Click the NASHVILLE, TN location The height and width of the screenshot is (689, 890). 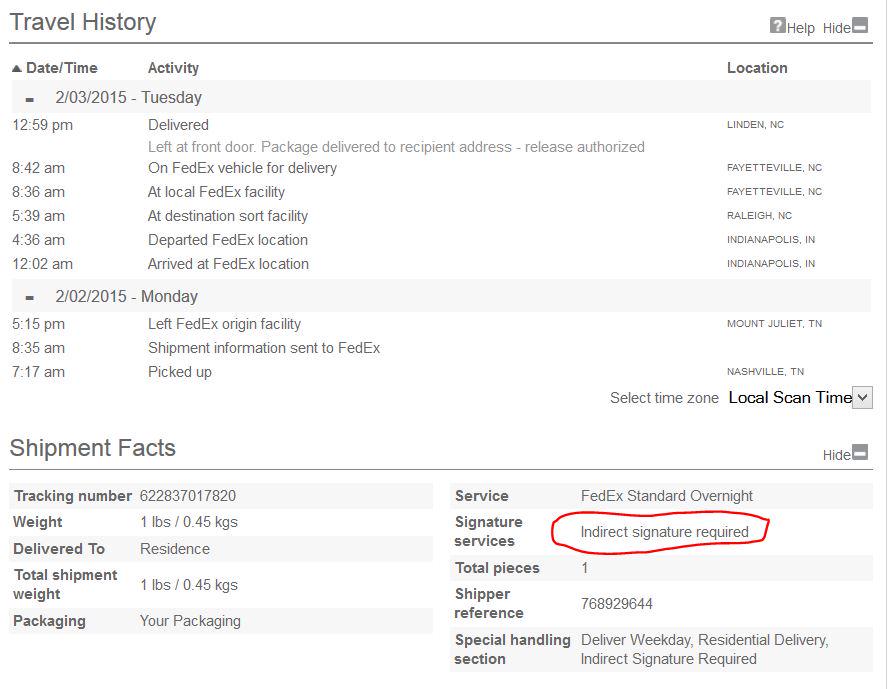click(765, 372)
